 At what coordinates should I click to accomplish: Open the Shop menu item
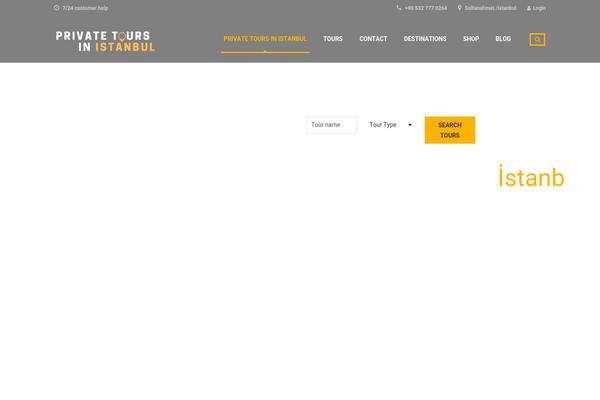471,39
